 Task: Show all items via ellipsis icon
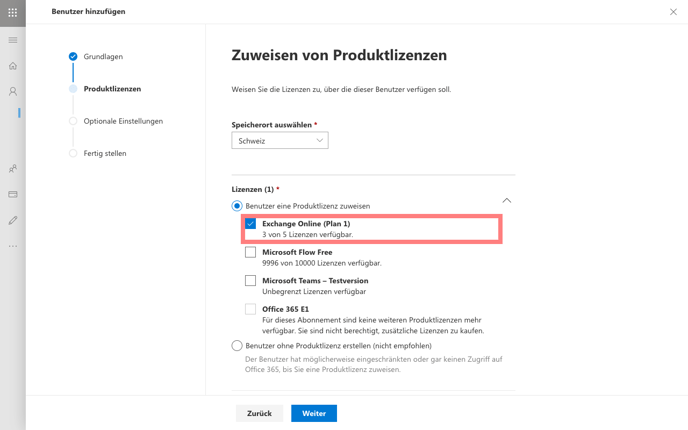(x=13, y=246)
